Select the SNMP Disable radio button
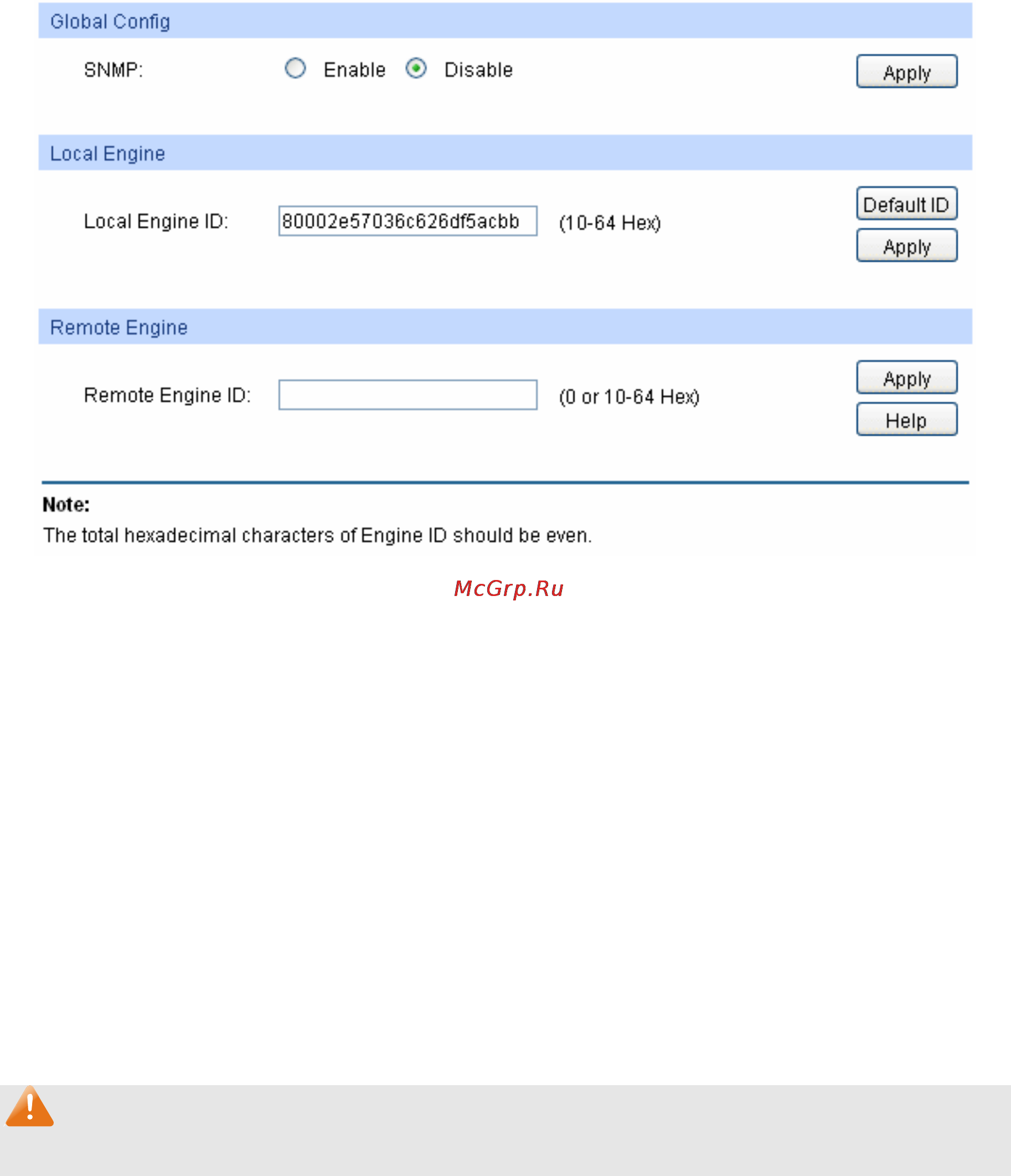Viewport: 1011px width, 1176px height. pos(416,69)
